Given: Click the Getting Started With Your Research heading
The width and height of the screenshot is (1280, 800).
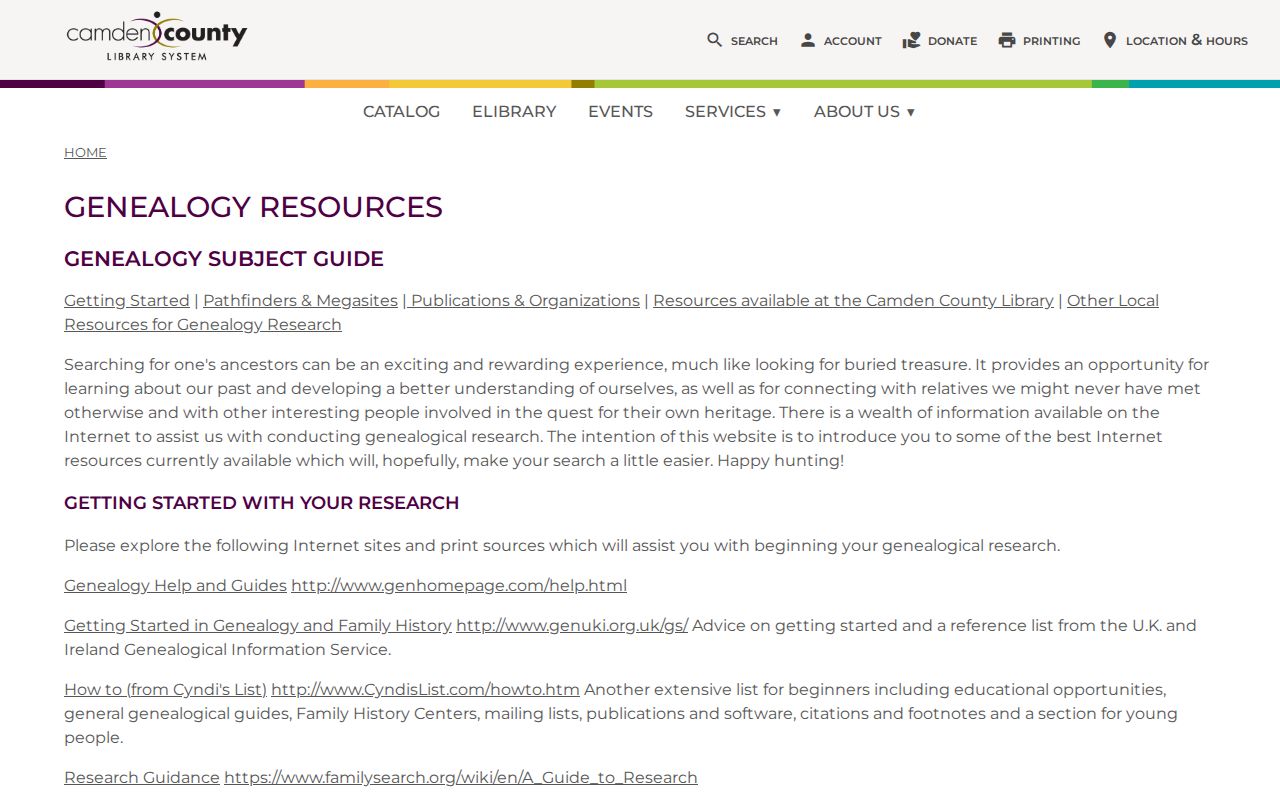Looking at the screenshot, I should [262, 503].
